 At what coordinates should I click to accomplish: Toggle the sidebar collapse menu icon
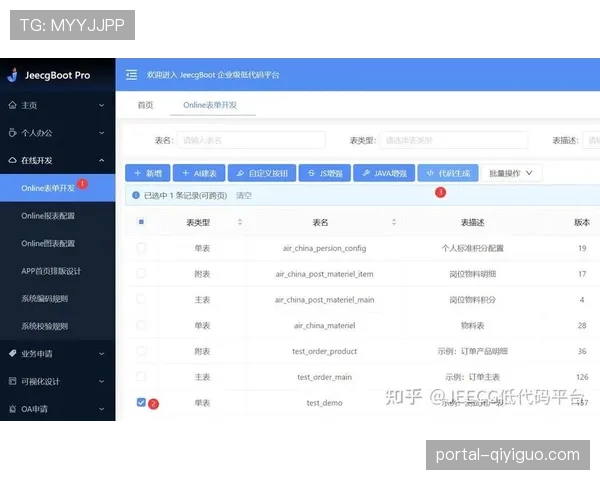[132, 75]
